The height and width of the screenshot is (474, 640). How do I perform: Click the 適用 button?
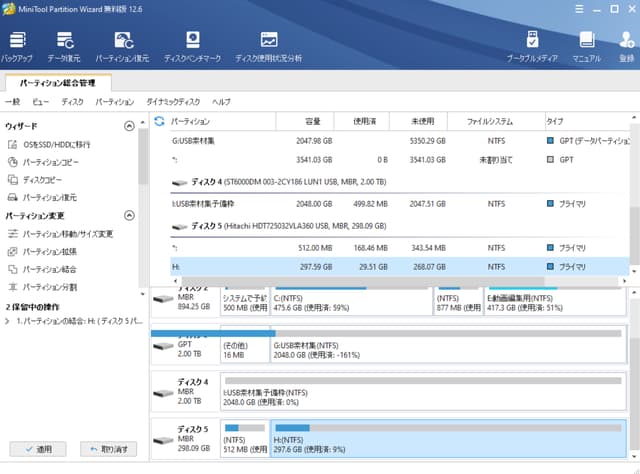(38, 449)
